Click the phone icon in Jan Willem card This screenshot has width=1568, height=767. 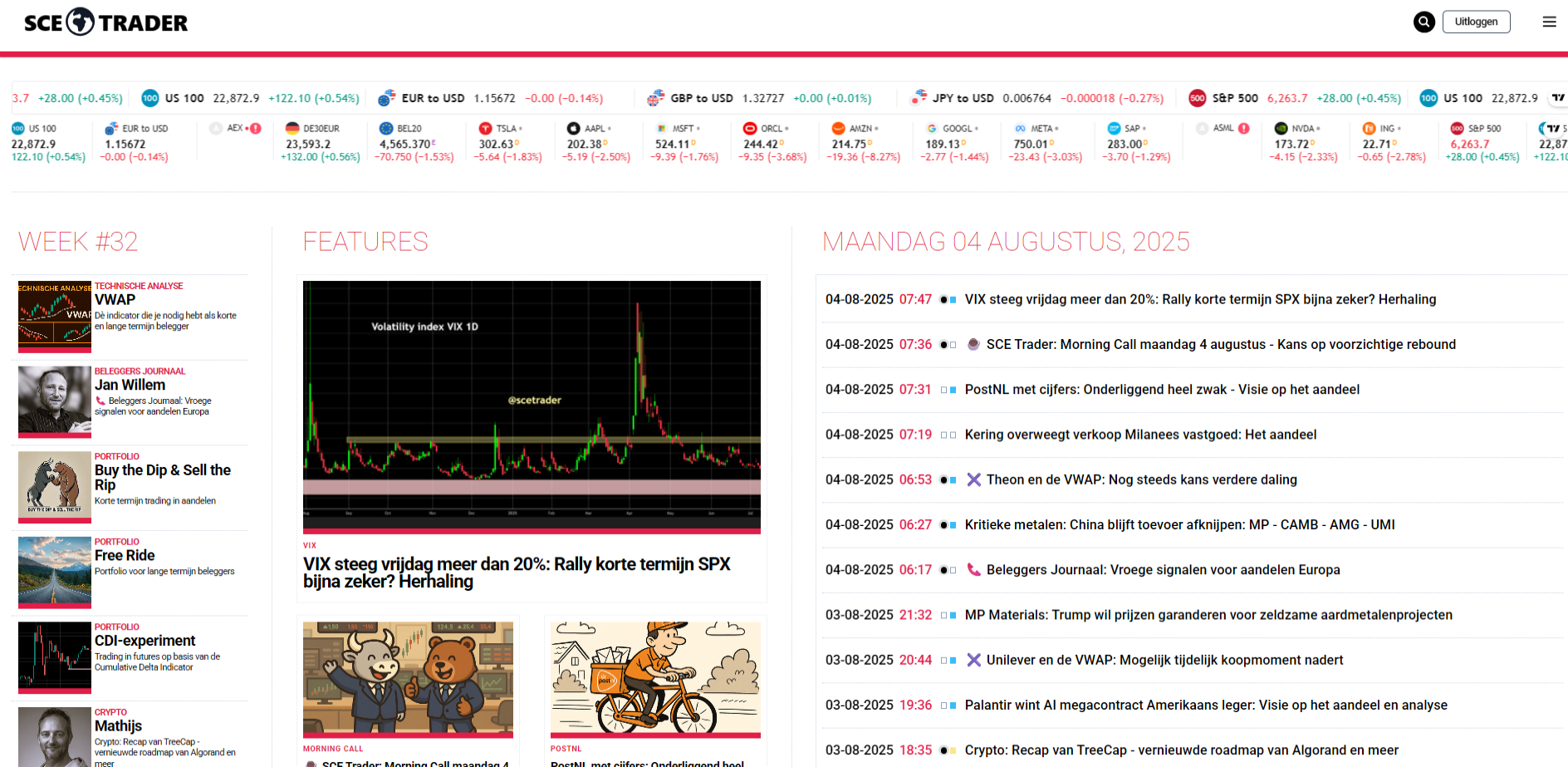100,401
